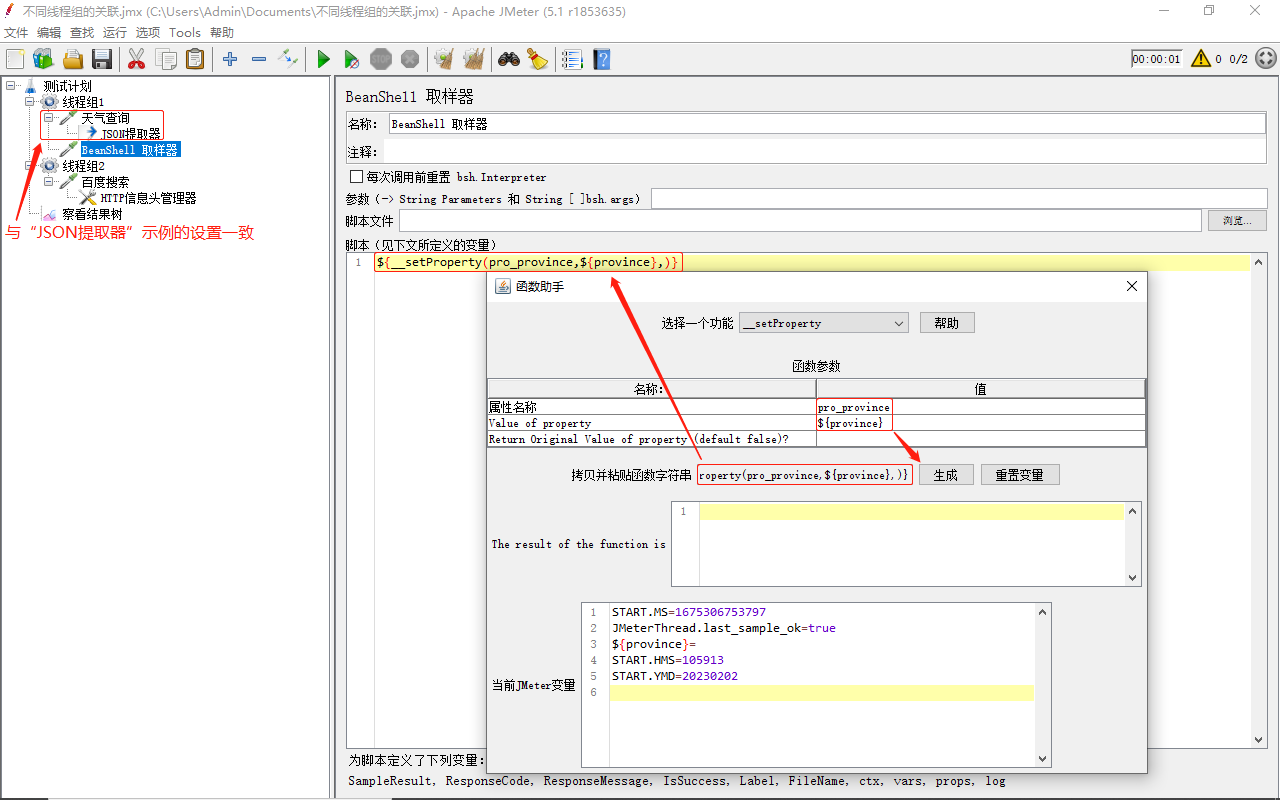This screenshot has height=800, width=1280.
Task: Open the 文件 menu
Action: (16, 32)
